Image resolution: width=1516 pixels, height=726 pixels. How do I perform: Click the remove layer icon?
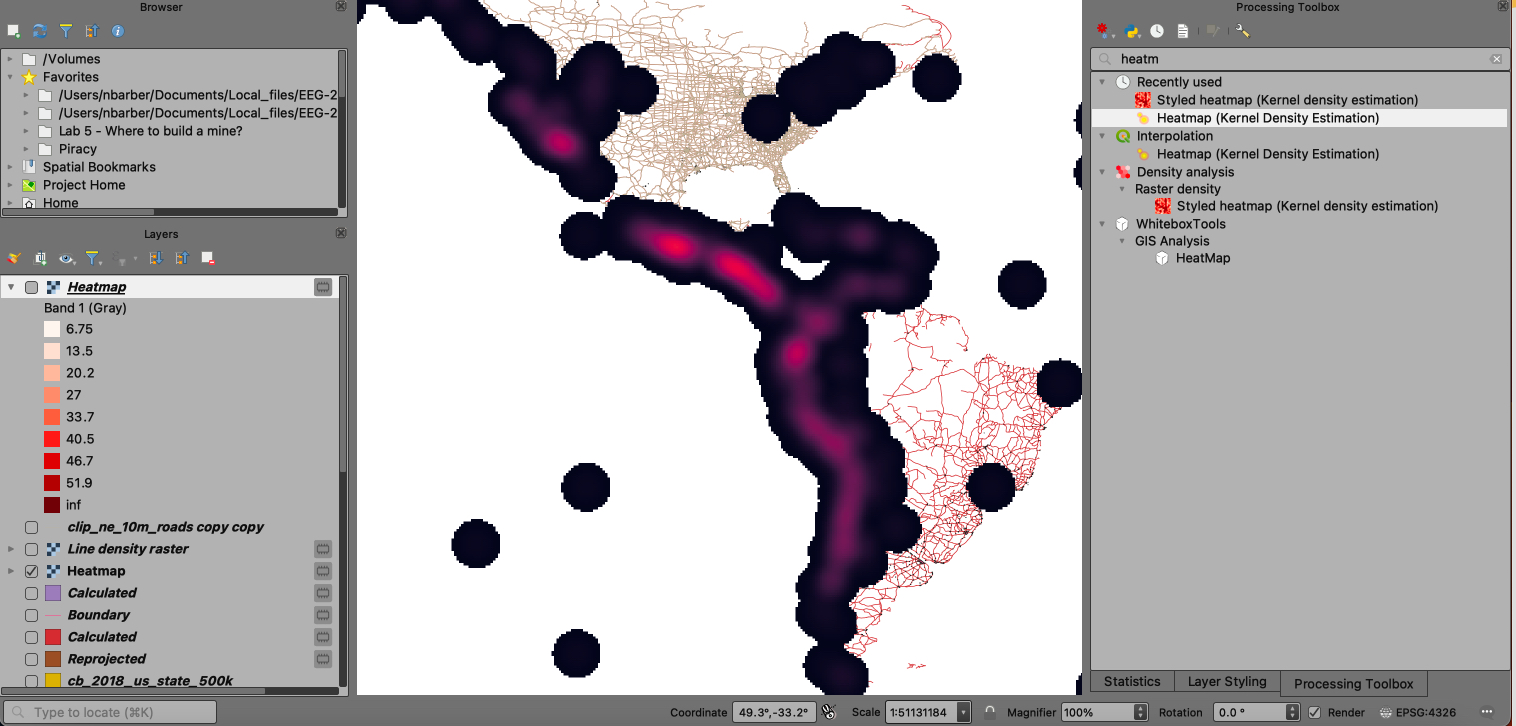(x=208, y=258)
